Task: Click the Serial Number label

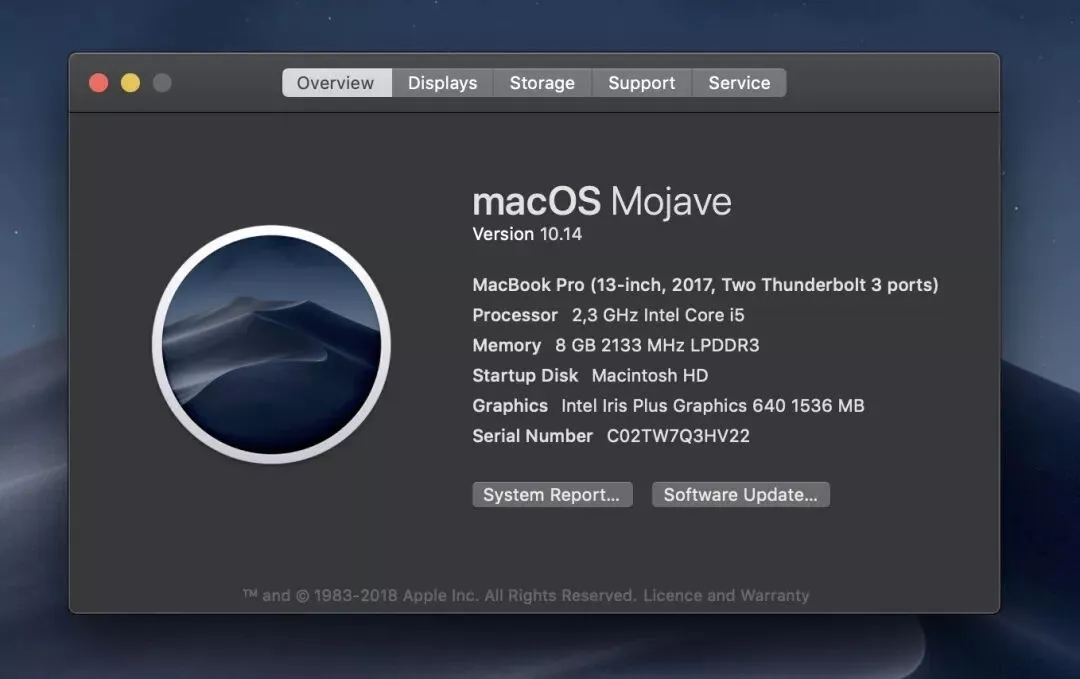Action: (532, 436)
